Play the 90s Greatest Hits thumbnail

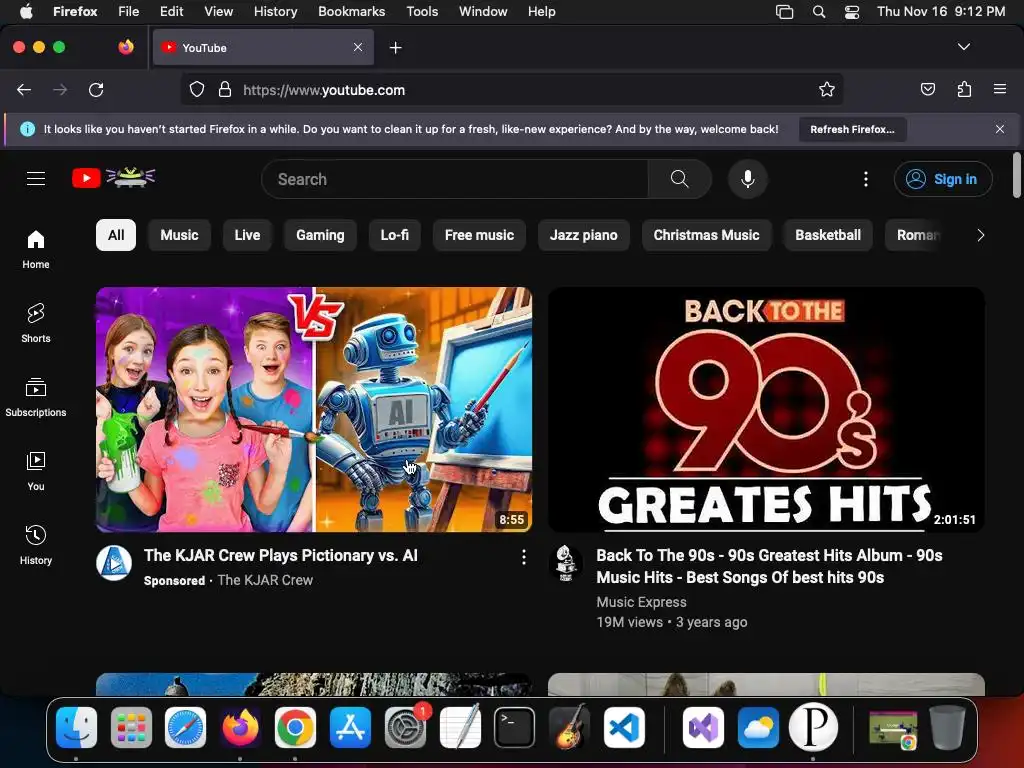(x=766, y=409)
